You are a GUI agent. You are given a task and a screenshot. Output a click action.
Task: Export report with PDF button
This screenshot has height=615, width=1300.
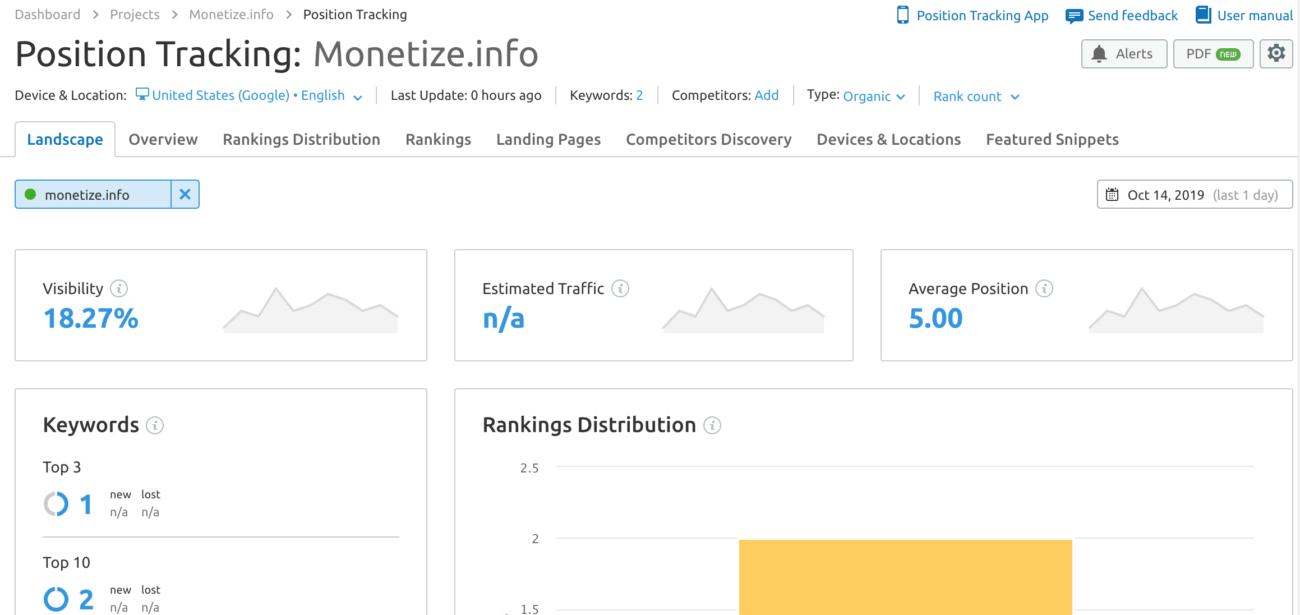(x=1213, y=54)
